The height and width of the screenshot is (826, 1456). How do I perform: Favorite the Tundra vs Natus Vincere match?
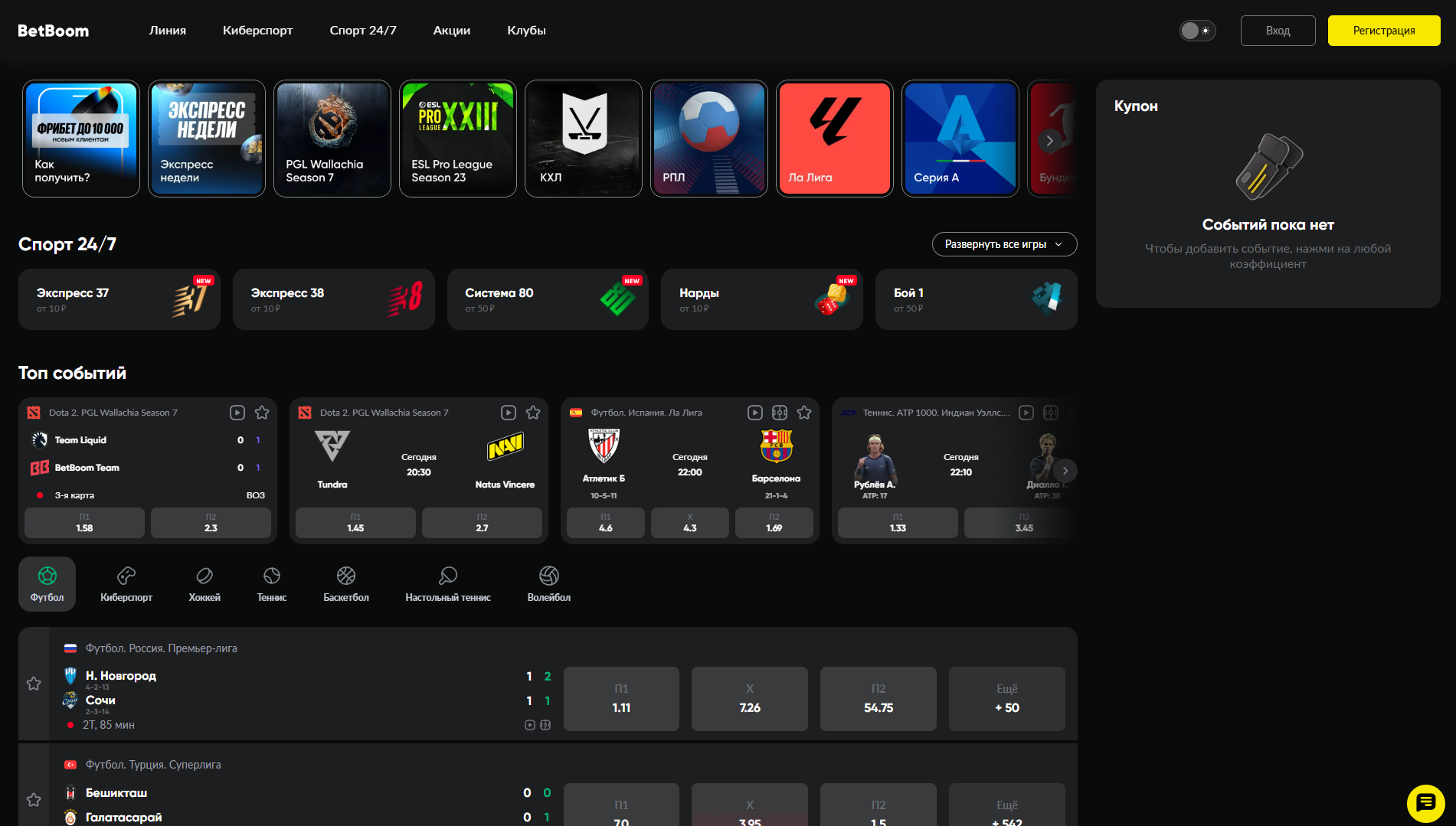click(533, 413)
